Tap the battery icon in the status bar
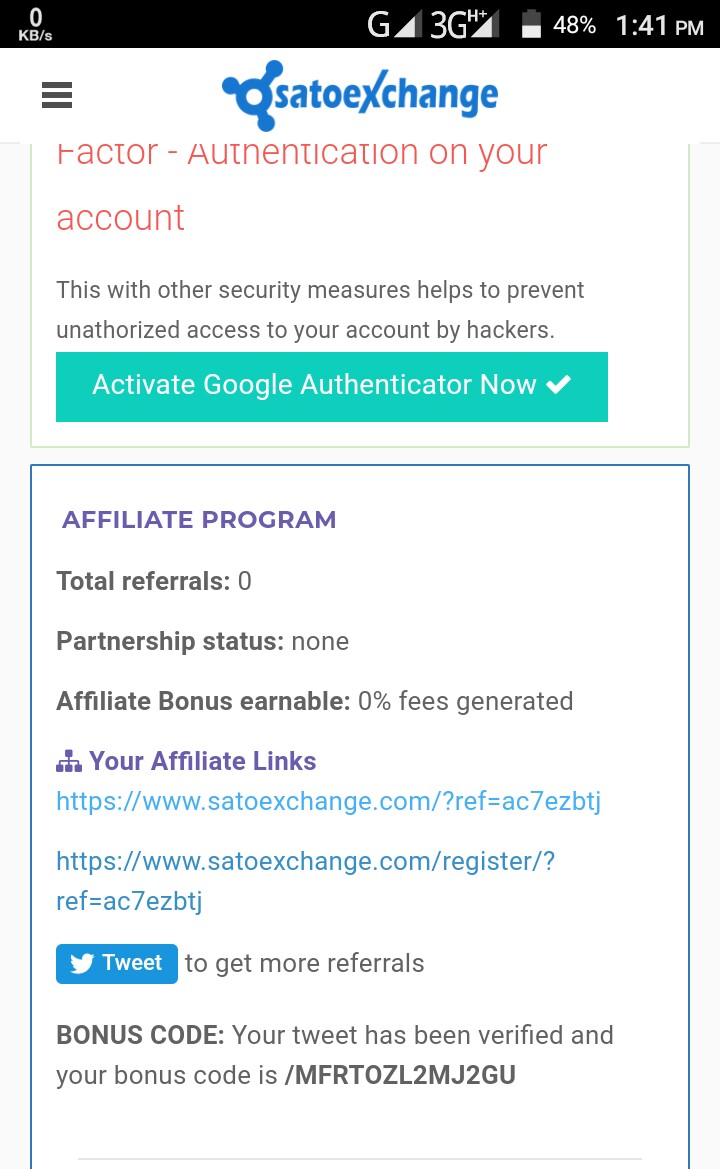The width and height of the screenshot is (720, 1169). (x=532, y=24)
